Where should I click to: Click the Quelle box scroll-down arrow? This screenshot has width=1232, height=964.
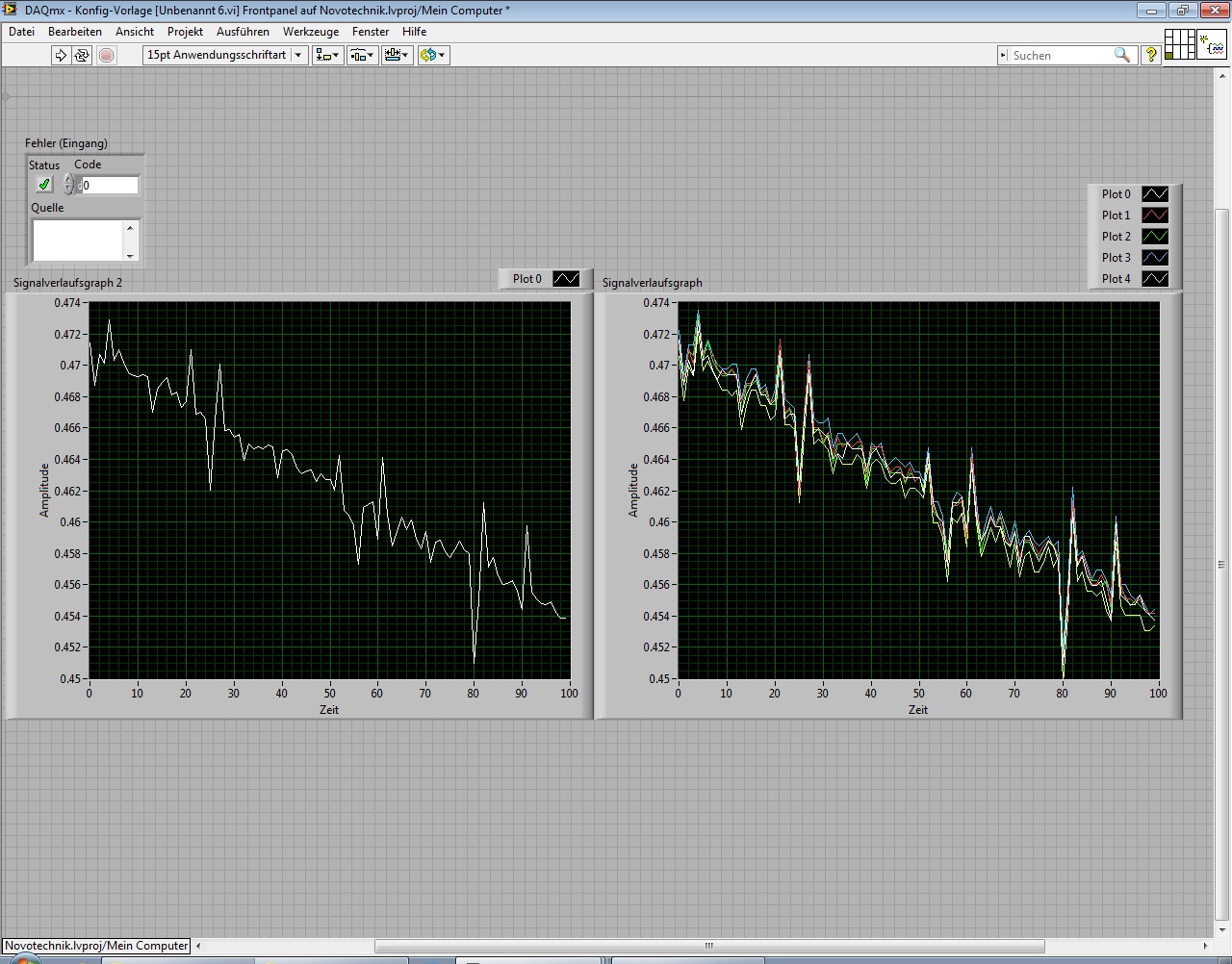click(130, 255)
